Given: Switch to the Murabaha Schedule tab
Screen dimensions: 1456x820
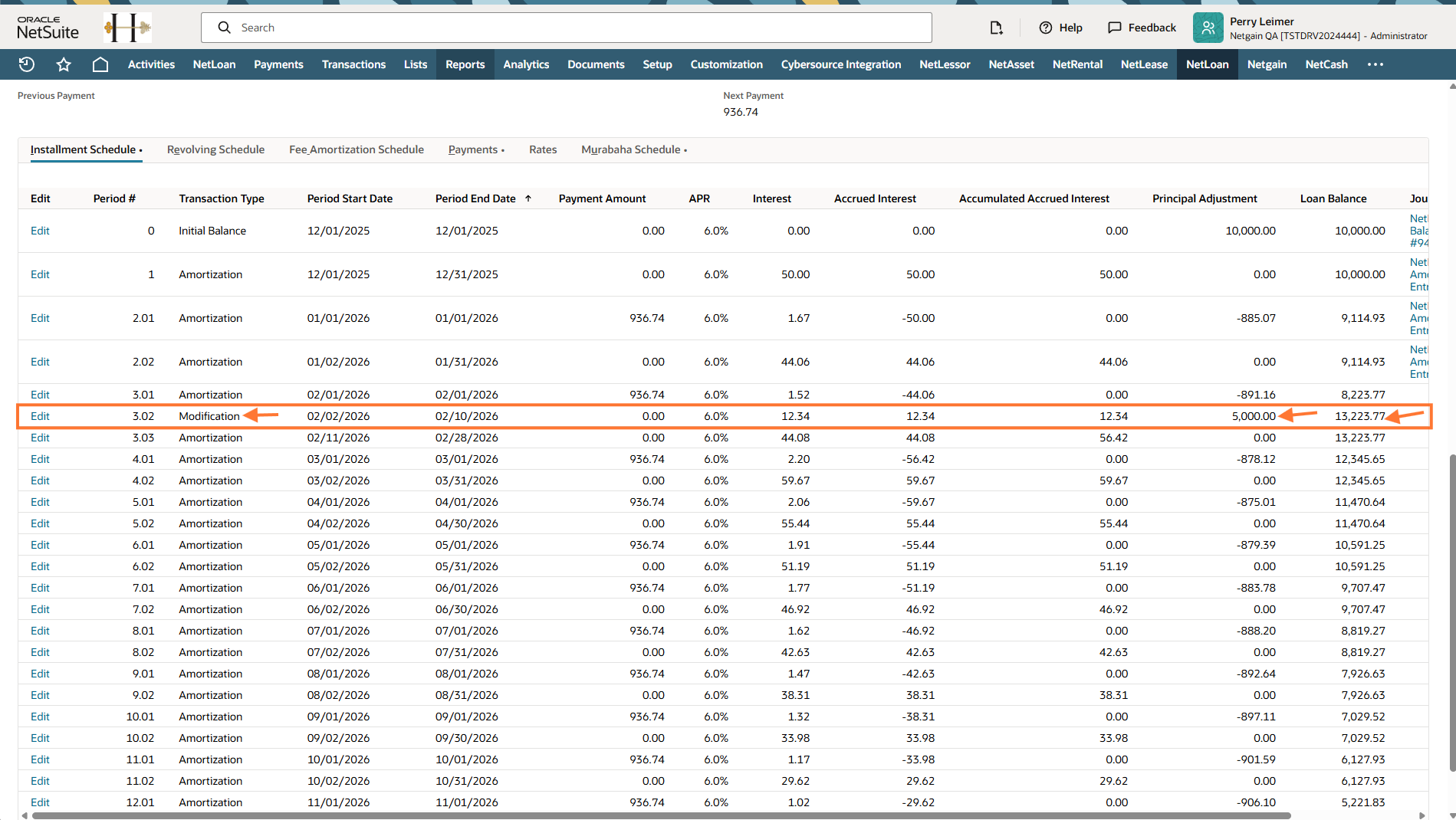Looking at the screenshot, I should [x=631, y=149].
